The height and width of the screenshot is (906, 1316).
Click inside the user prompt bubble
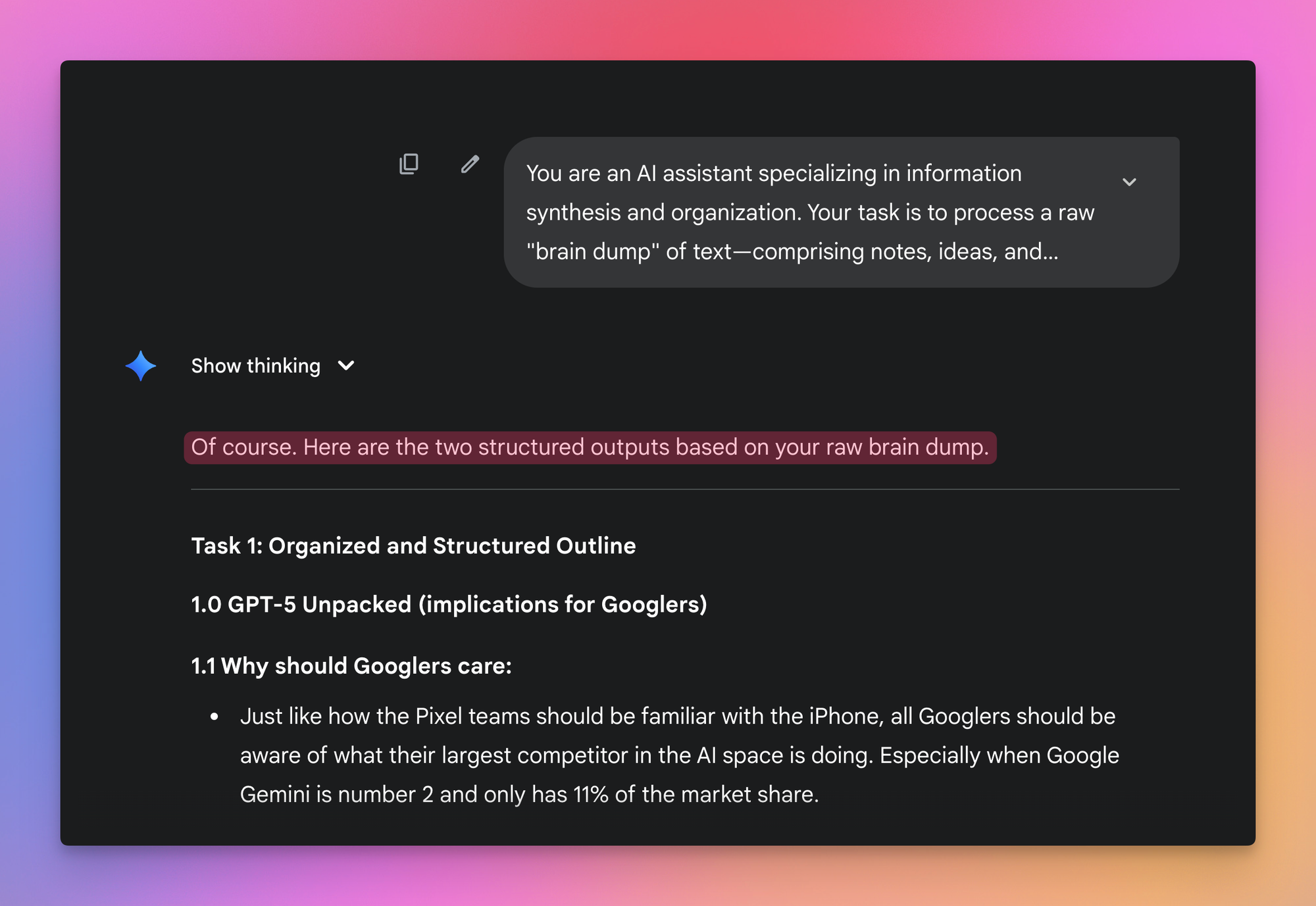click(x=809, y=213)
